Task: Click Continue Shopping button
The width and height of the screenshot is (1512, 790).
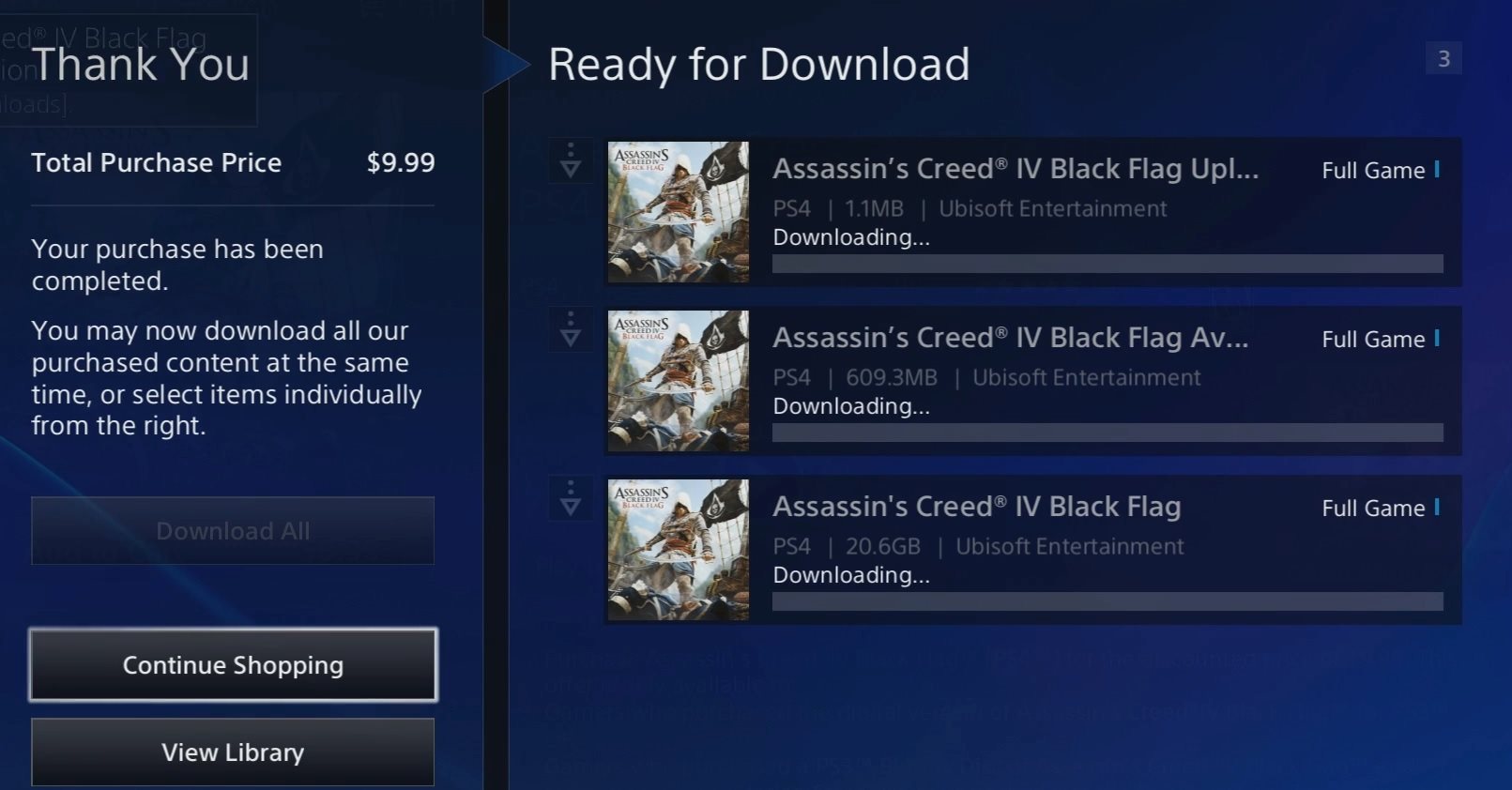Action: coord(233,665)
